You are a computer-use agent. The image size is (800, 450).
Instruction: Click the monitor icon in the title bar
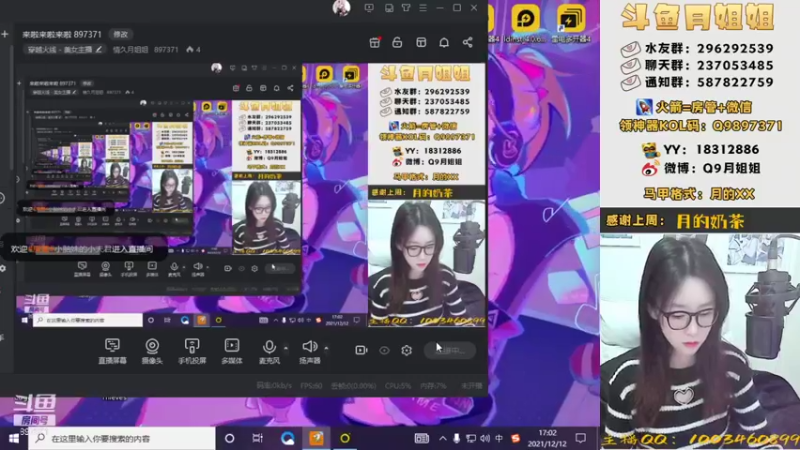pyautogui.click(x=369, y=8)
